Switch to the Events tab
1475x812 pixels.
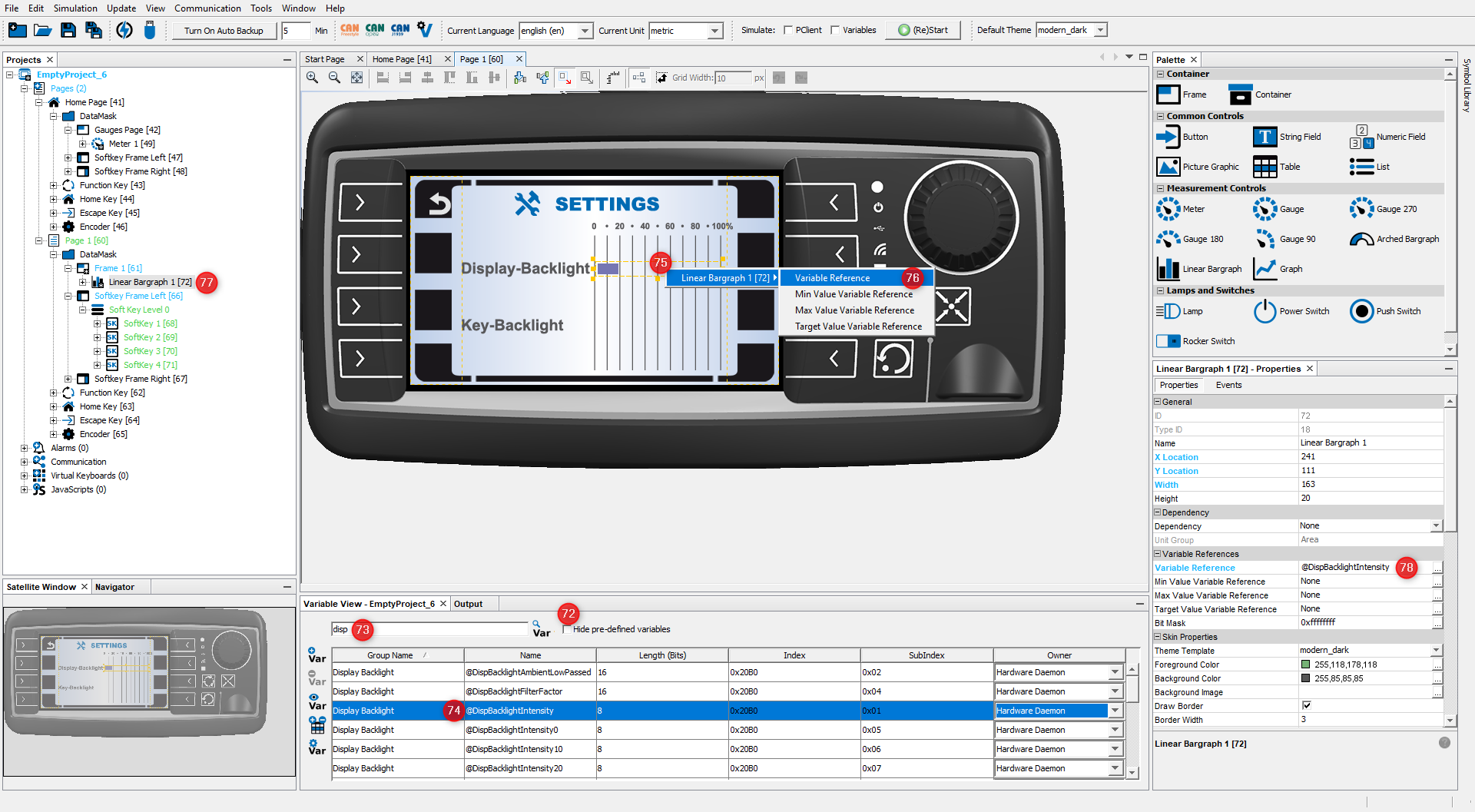[1228, 385]
